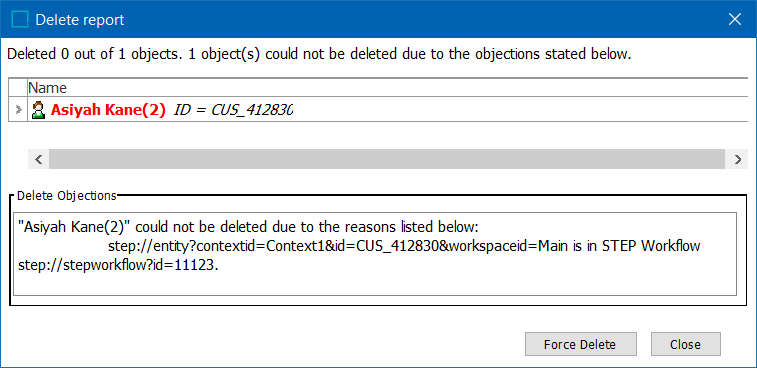Select the red Asiyah Kane(2) name
This screenshot has height=368, width=757.
(x=109, y=111)
